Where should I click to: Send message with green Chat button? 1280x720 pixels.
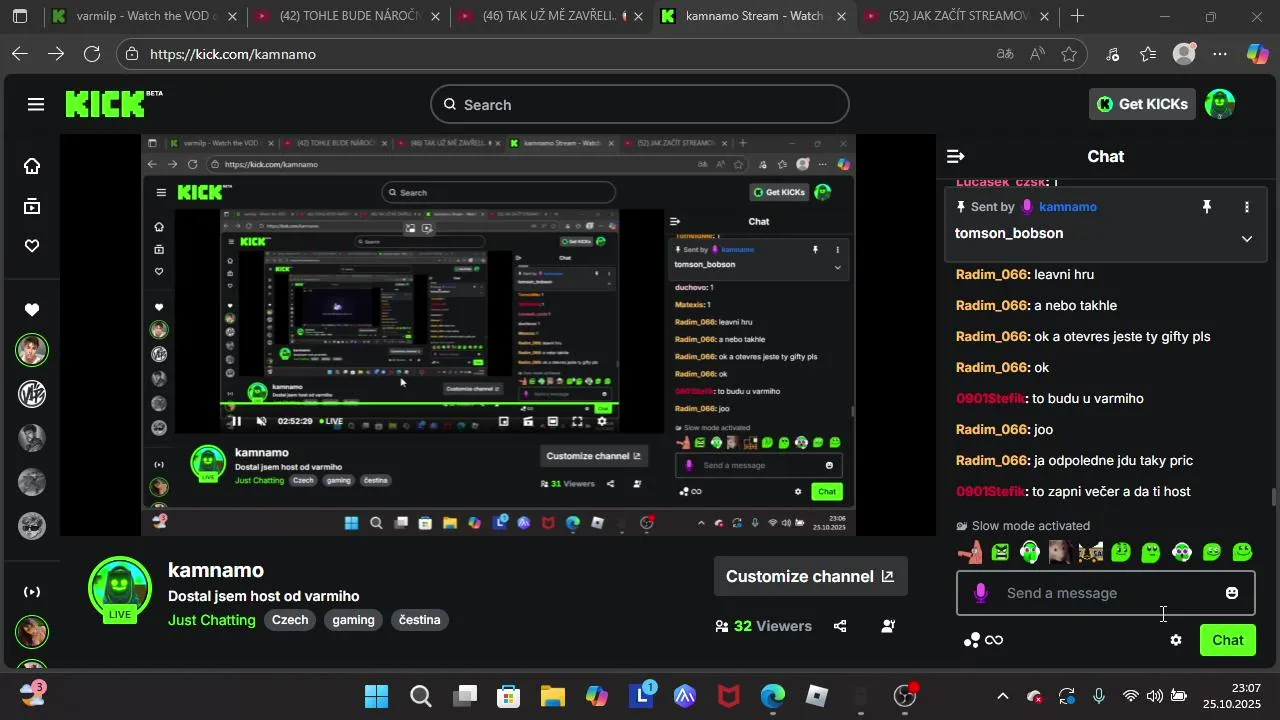(x=1228, y=640)
